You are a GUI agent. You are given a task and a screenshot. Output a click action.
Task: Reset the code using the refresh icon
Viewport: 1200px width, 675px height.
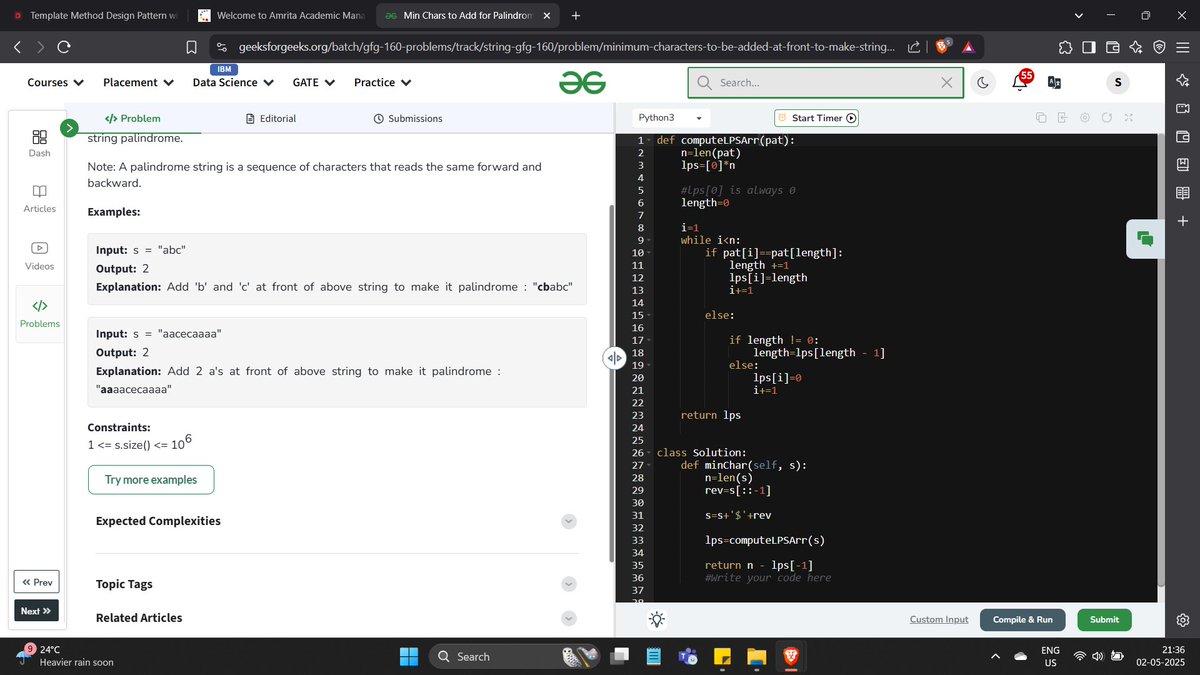point(1106,117)
